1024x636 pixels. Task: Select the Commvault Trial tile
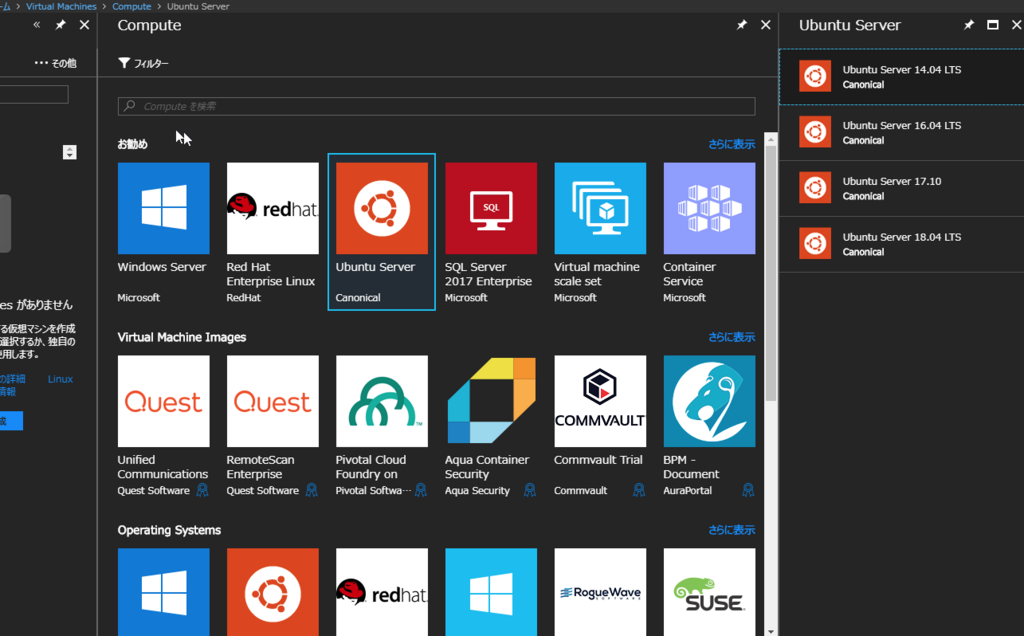pyautogui.click(x=600, y=425)
